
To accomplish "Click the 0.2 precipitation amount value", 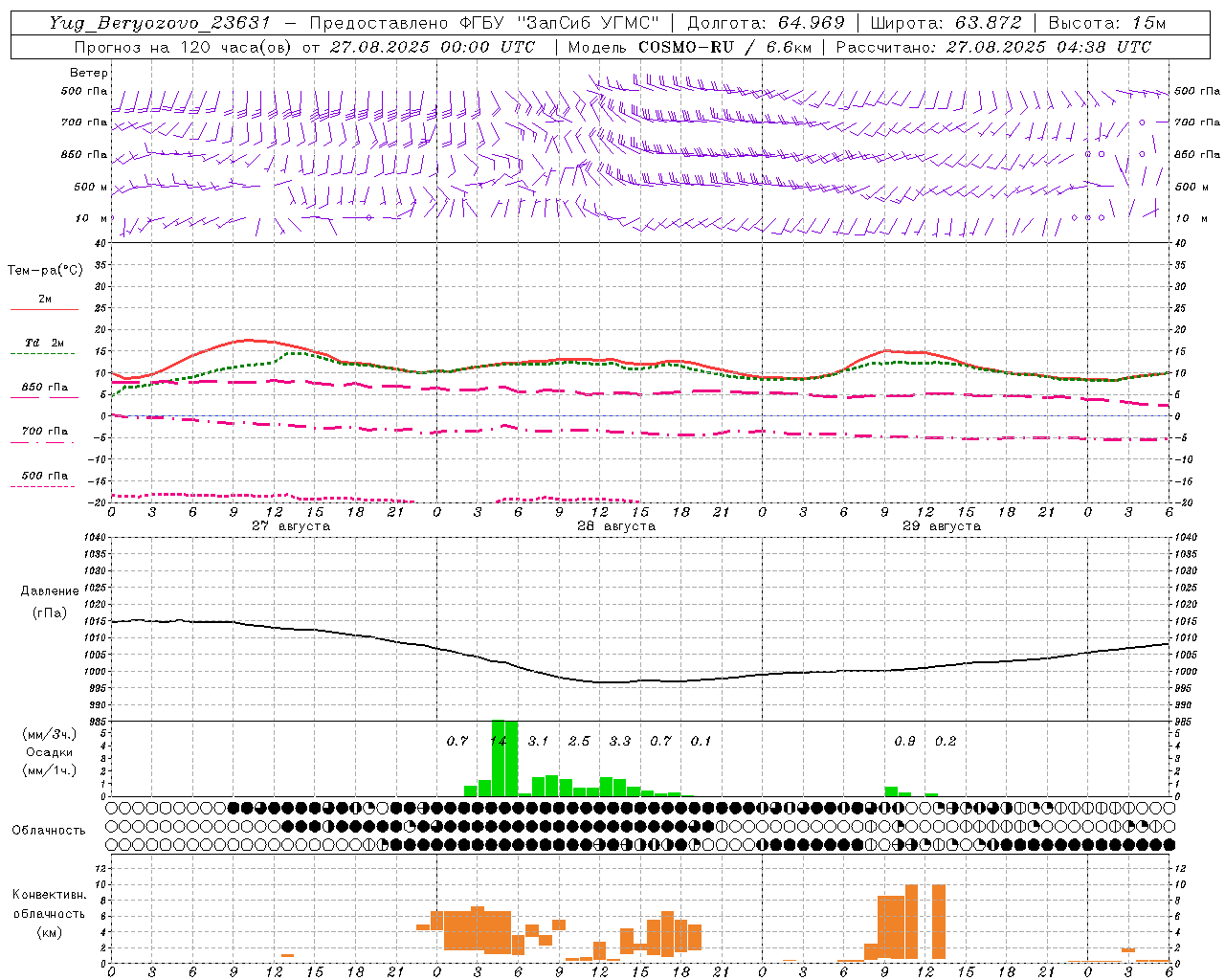I will tap(946, 741).
